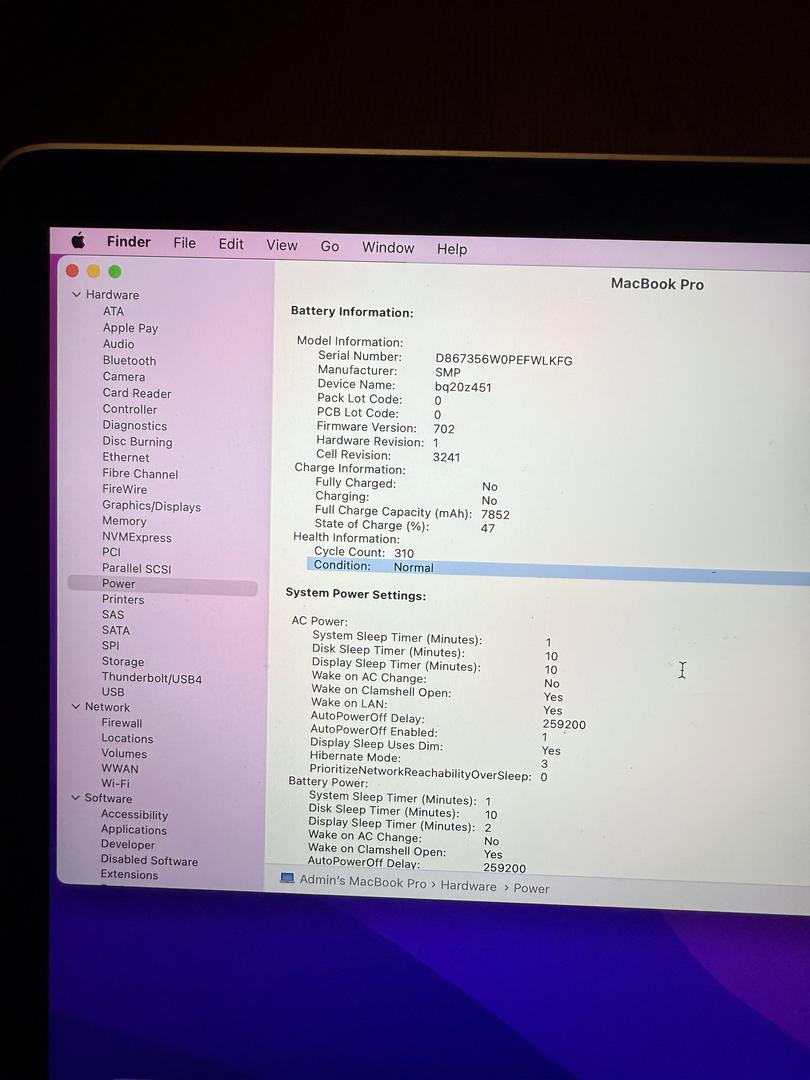Screen dimensions: 810x1080
Task: Select Disc Burning in sidebar
Action: click(x=138, y=442)
